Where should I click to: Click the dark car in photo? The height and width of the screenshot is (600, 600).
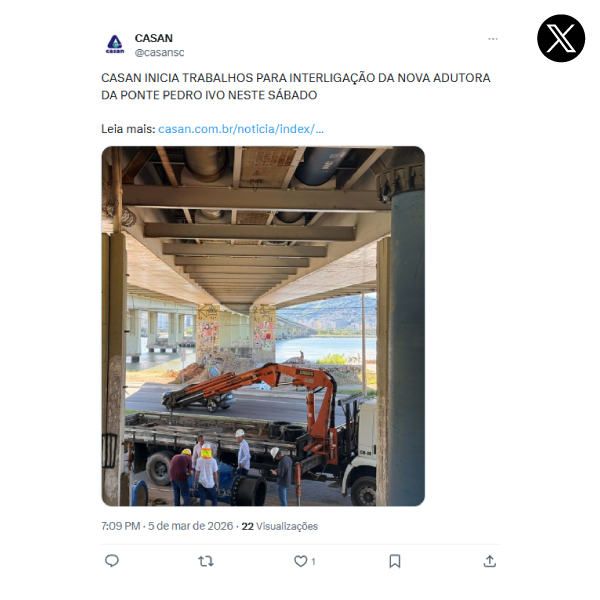[199, 400]
